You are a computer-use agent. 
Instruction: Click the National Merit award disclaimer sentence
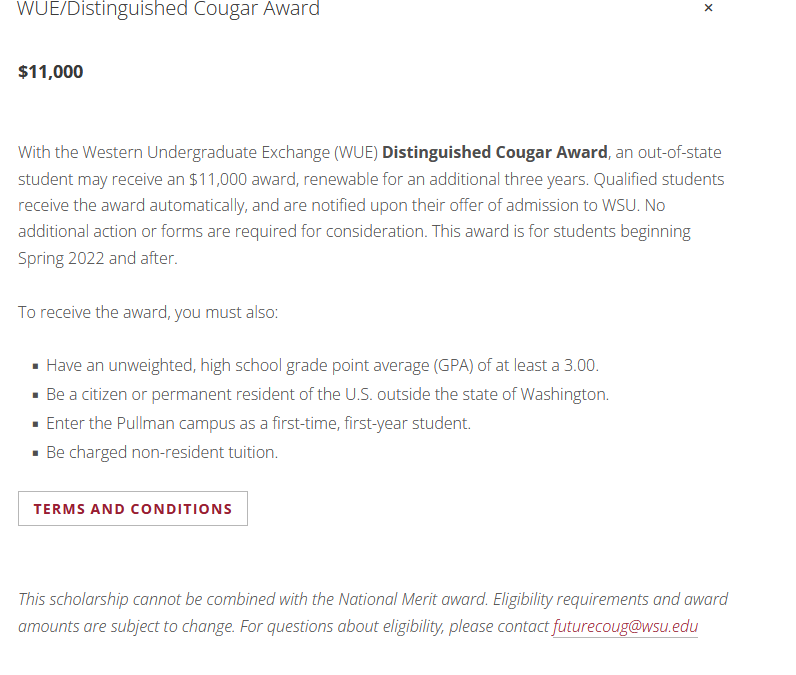point(253,599)
